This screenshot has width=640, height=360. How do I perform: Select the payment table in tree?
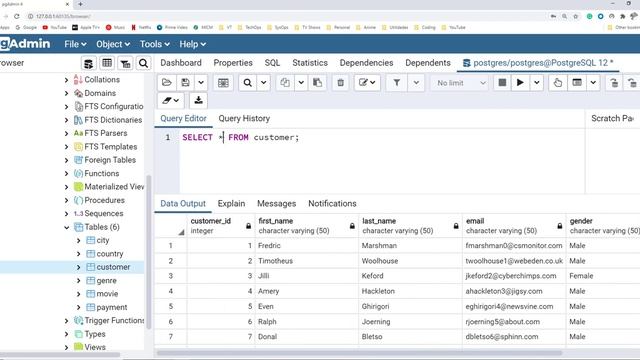111,307
